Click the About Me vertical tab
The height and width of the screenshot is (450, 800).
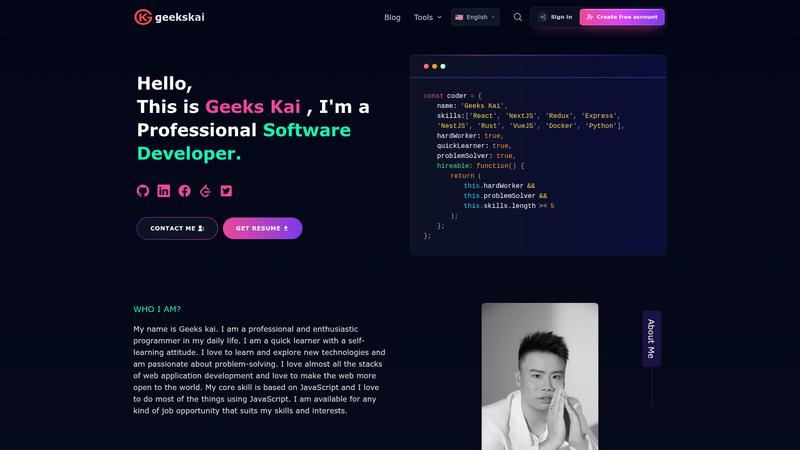(652, 339)
